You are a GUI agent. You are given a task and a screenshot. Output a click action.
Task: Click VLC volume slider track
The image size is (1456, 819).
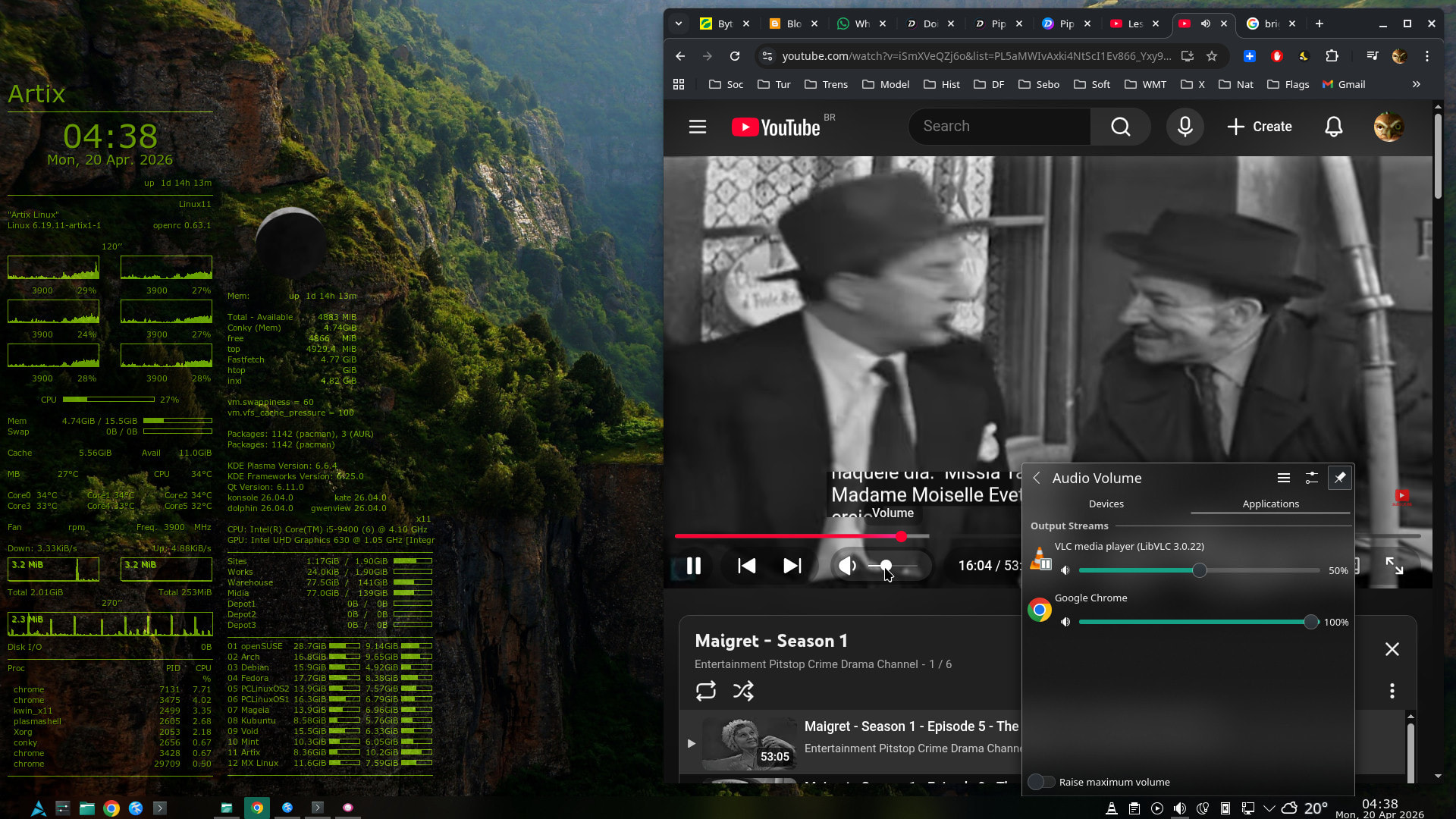(1259, 570)
